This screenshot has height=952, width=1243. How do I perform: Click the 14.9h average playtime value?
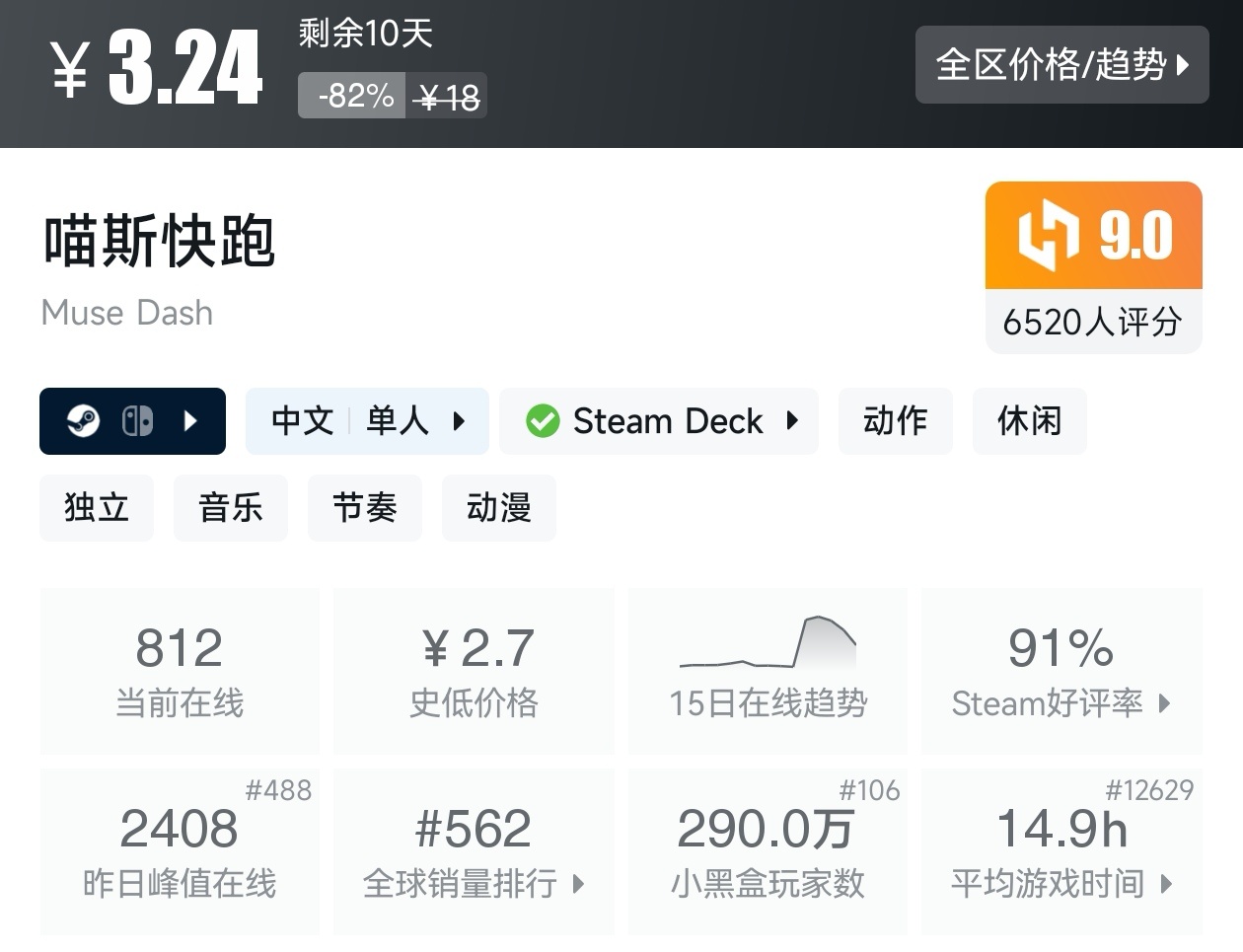(x=1061, y=829)
